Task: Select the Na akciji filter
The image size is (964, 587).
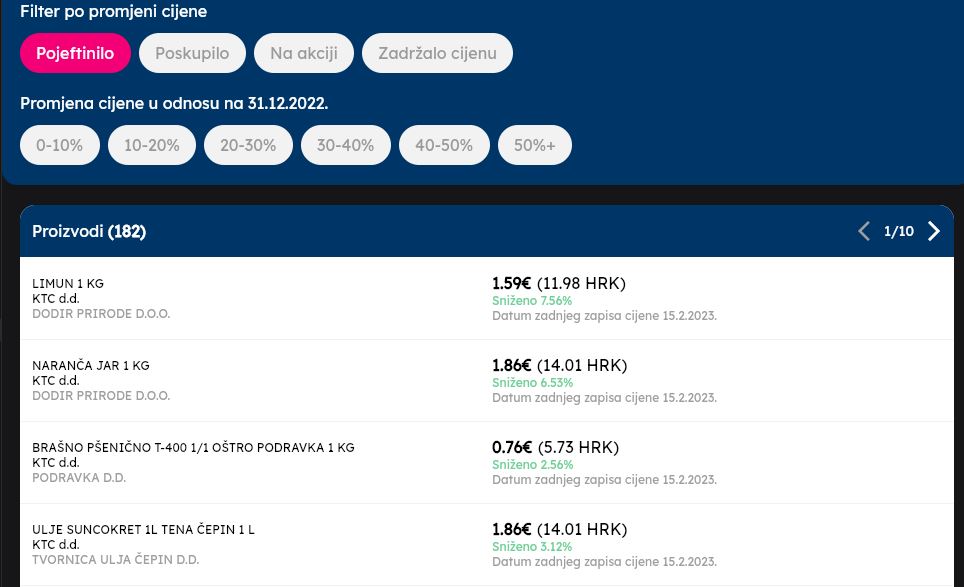Action: point(304,53)
